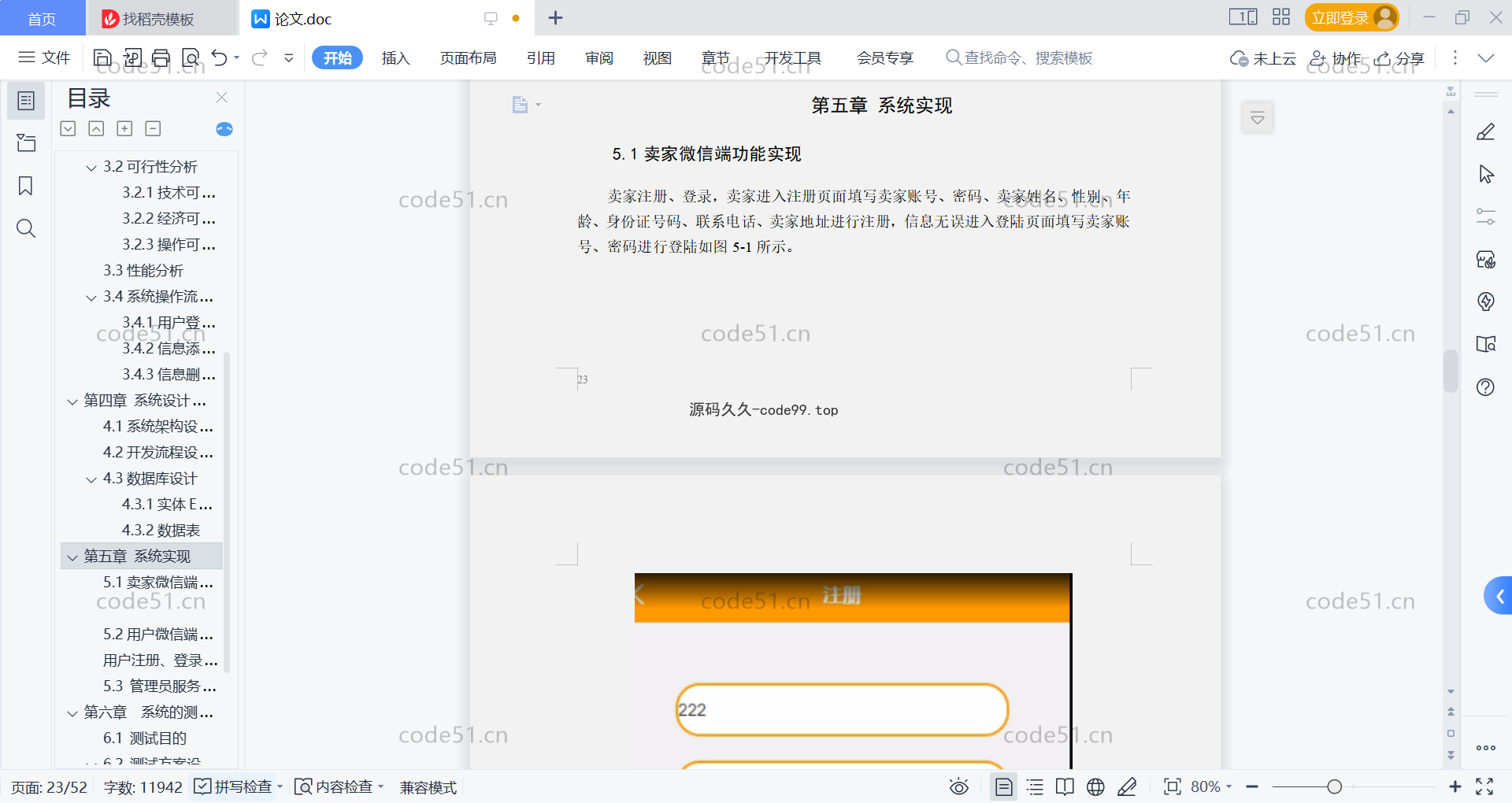
Task: Switch to the 会员专享 tab
Action: (x=885, y=58)
